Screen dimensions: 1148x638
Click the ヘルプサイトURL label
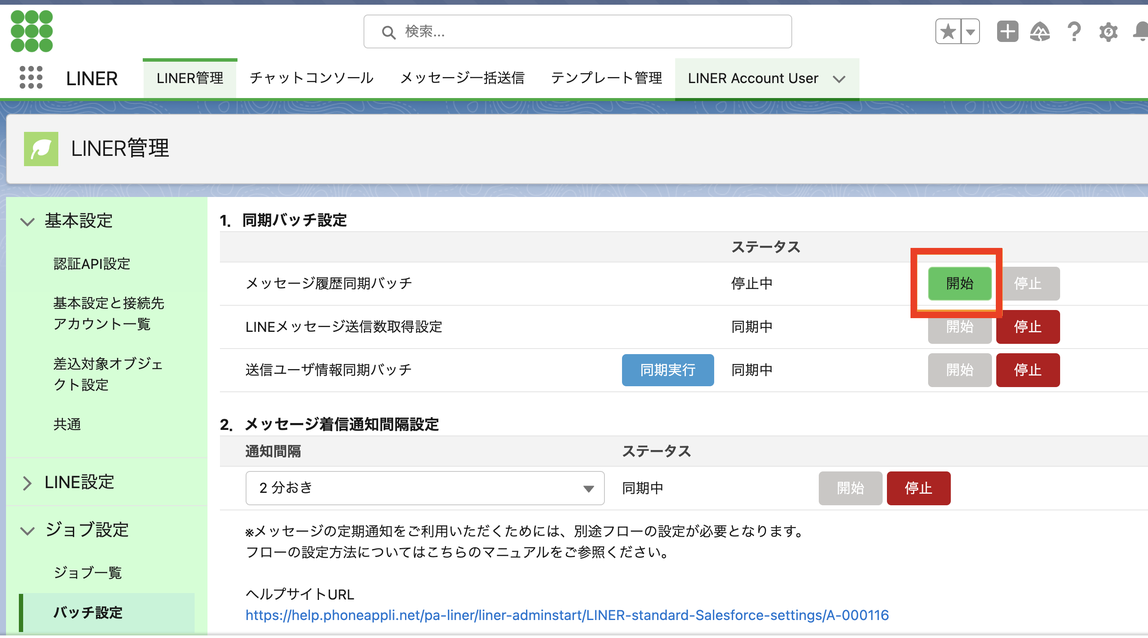click(x=299, y=594)
